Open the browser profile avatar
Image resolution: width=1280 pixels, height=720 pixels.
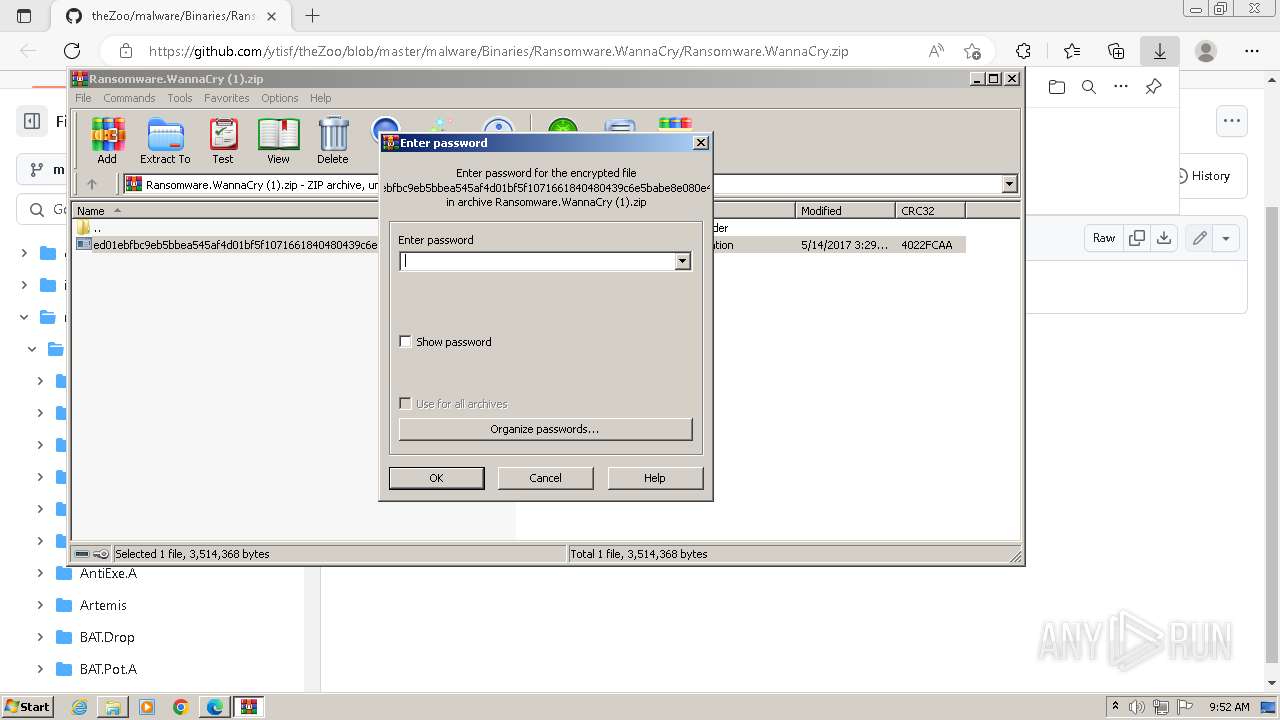[x=1206, y=51]
